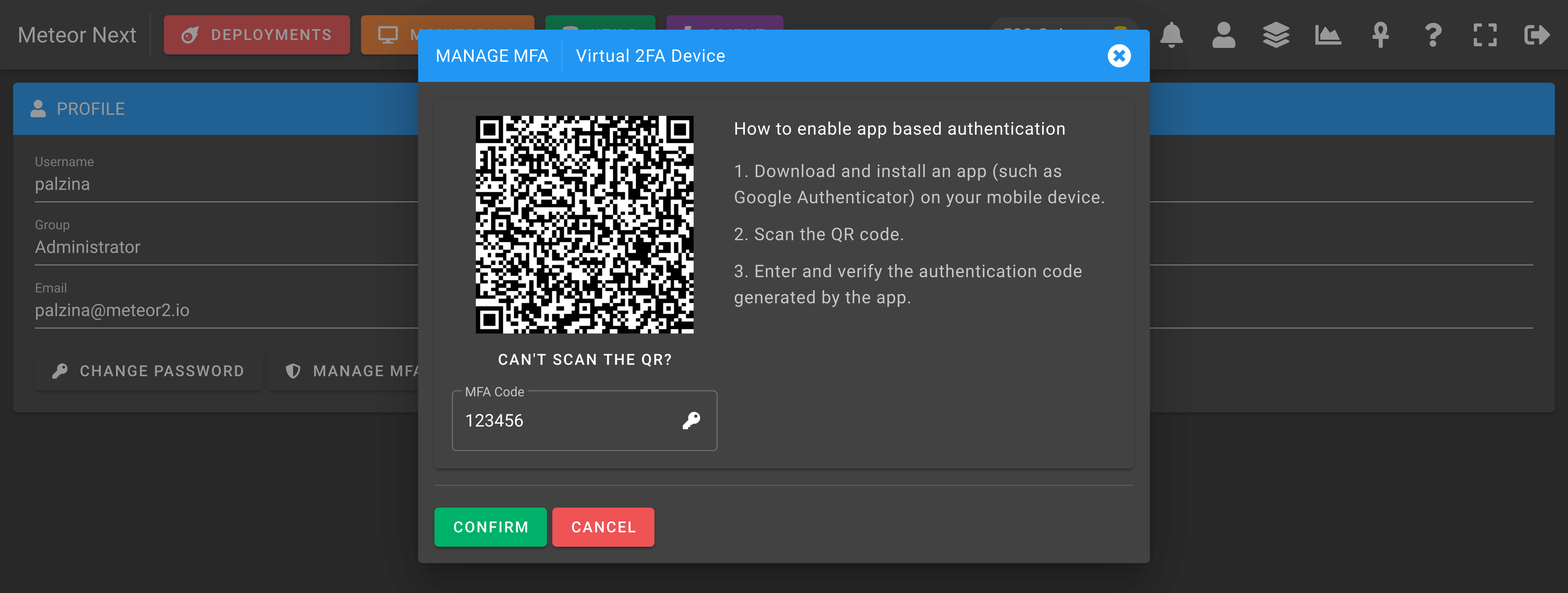Click the "PROFILE" panel heading text

pyautogui.click(x=91, y=109)
